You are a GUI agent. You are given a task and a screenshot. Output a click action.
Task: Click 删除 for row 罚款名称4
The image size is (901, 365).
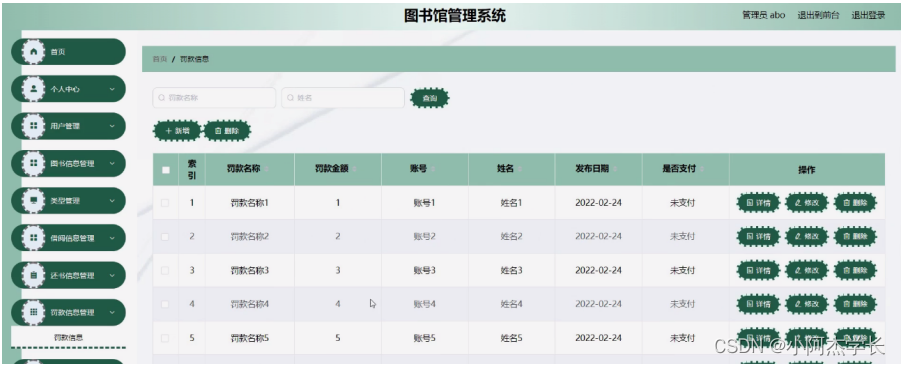[856, 303]
